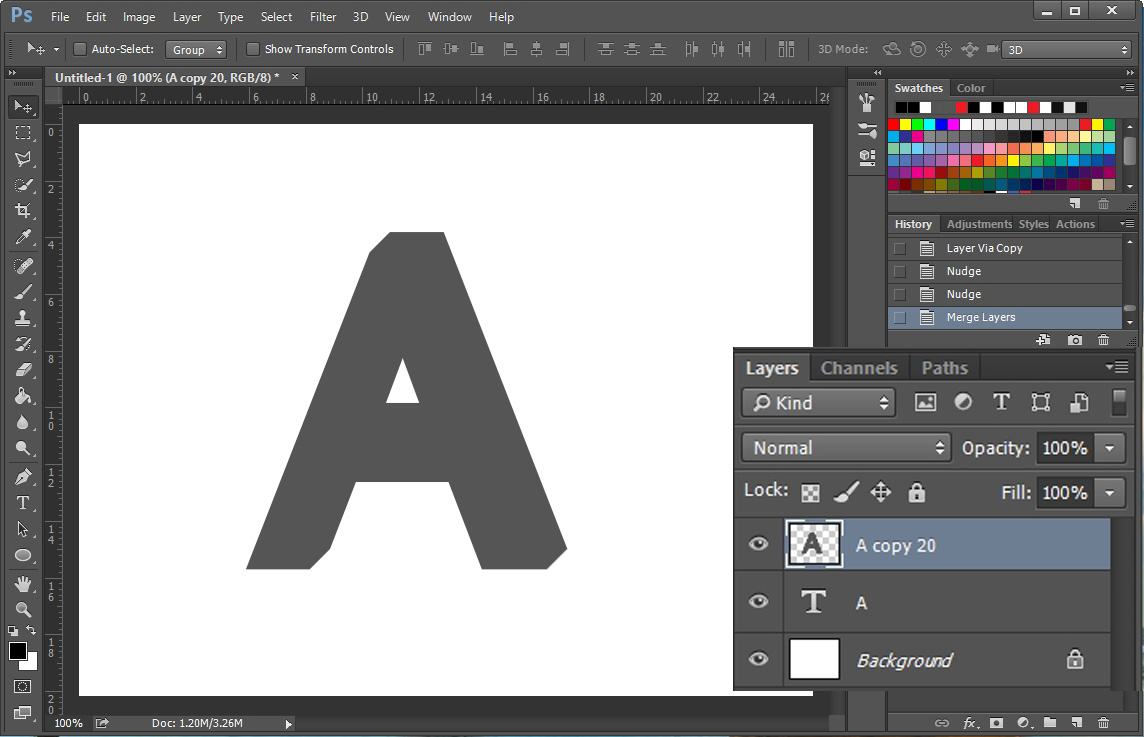Select the Merge Layers history state
The height and width of the screenshot is (737, 1144).
(x=1005, y=317)
